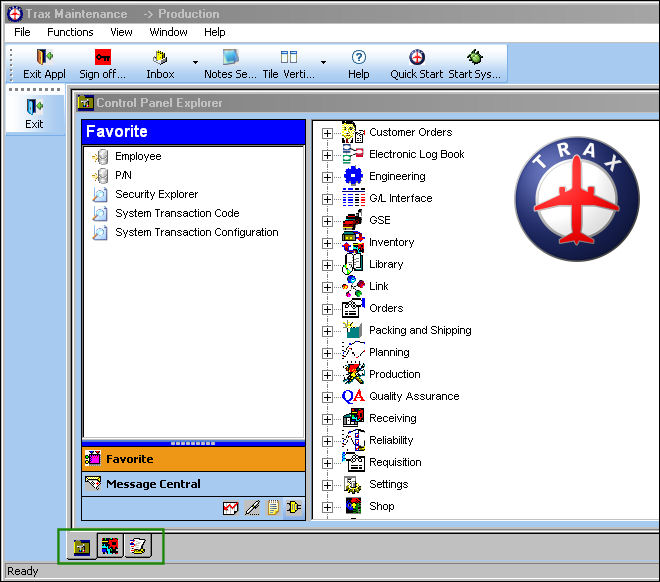Image resolution: width=660 pixels, height=582 pixels.
Task: Expand the Orders tree node
Action: 327,309
